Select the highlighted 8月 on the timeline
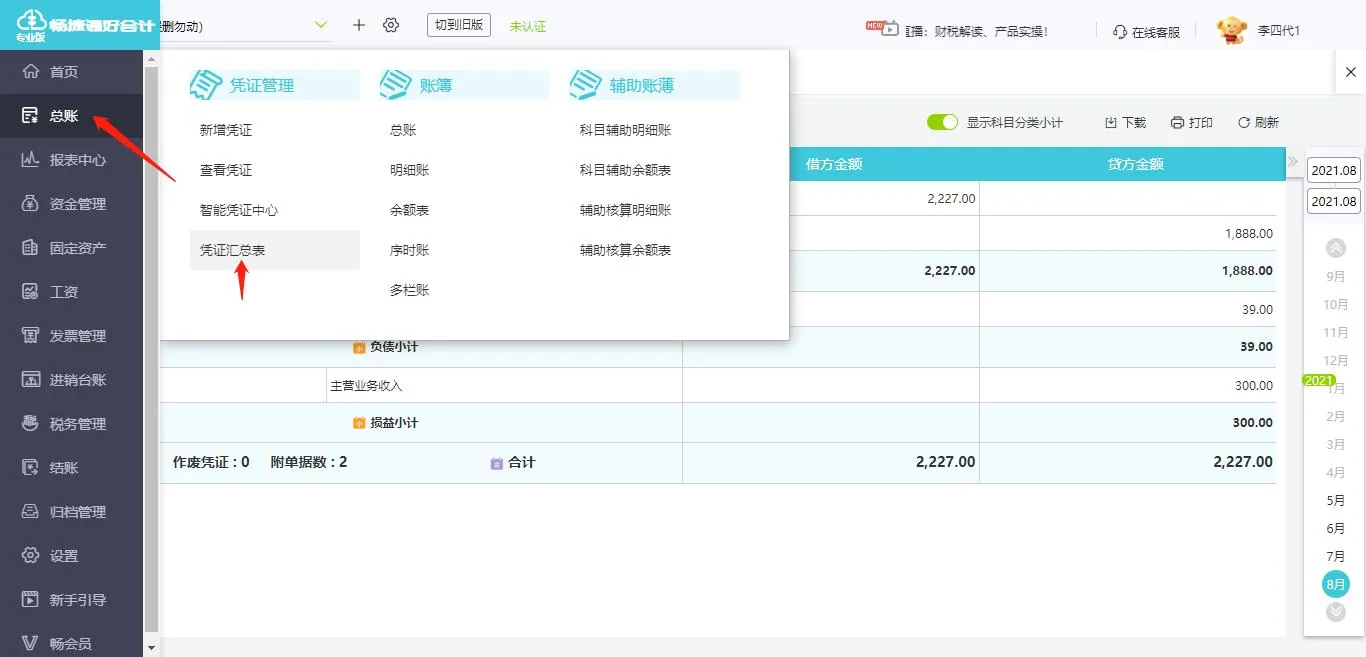Image resolution: width=1366 pixels, height=657 pixels. pyautogui.click(x=1336, y=584)
